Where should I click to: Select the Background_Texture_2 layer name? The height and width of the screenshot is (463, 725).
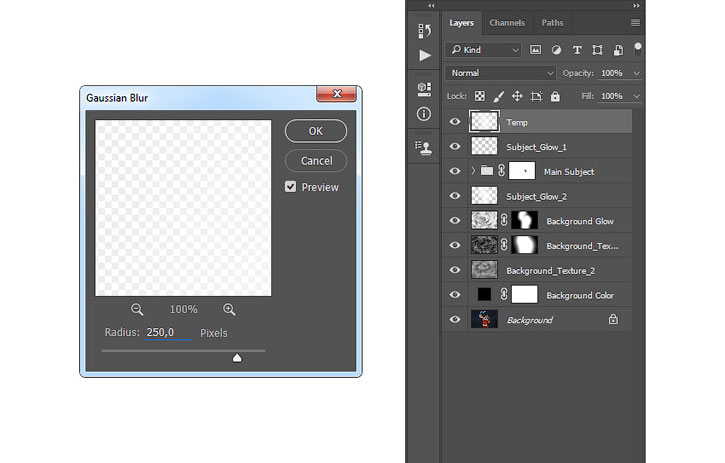(551, 271)
